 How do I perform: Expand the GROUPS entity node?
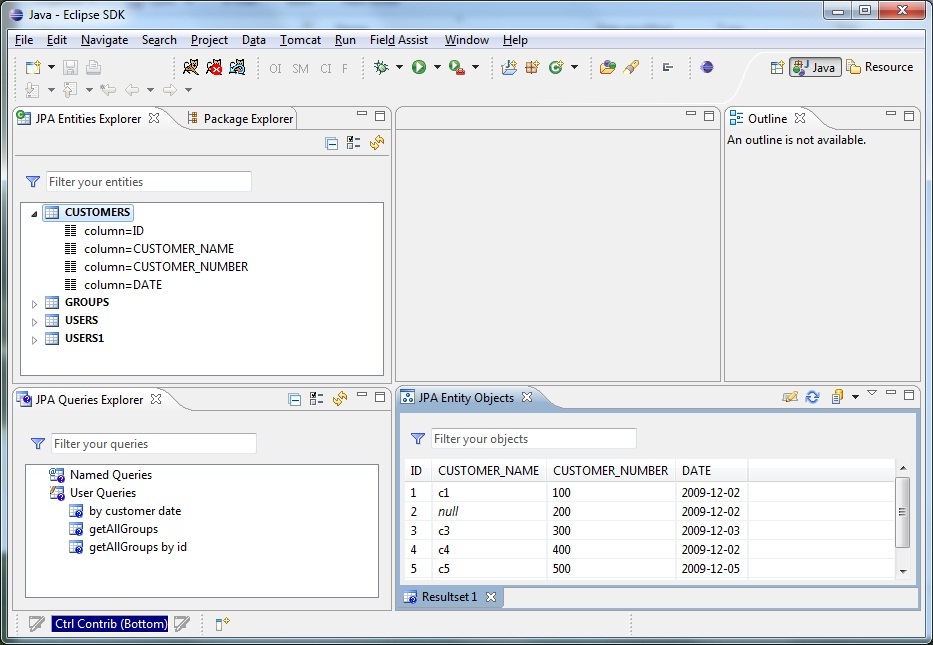pyautogui.click(x=33, y=303)
